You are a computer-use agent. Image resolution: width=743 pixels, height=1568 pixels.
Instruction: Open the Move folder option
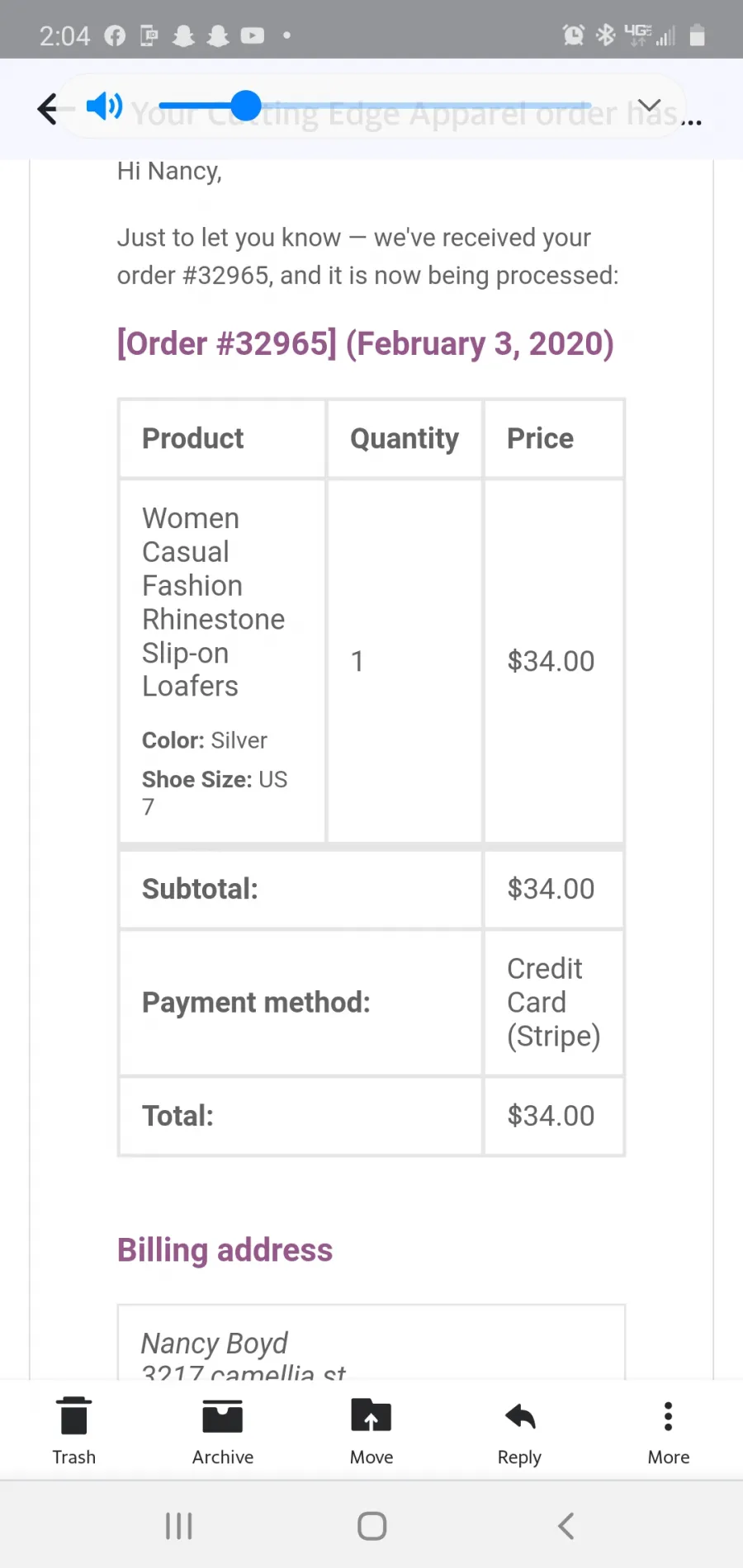[371, 1431]
